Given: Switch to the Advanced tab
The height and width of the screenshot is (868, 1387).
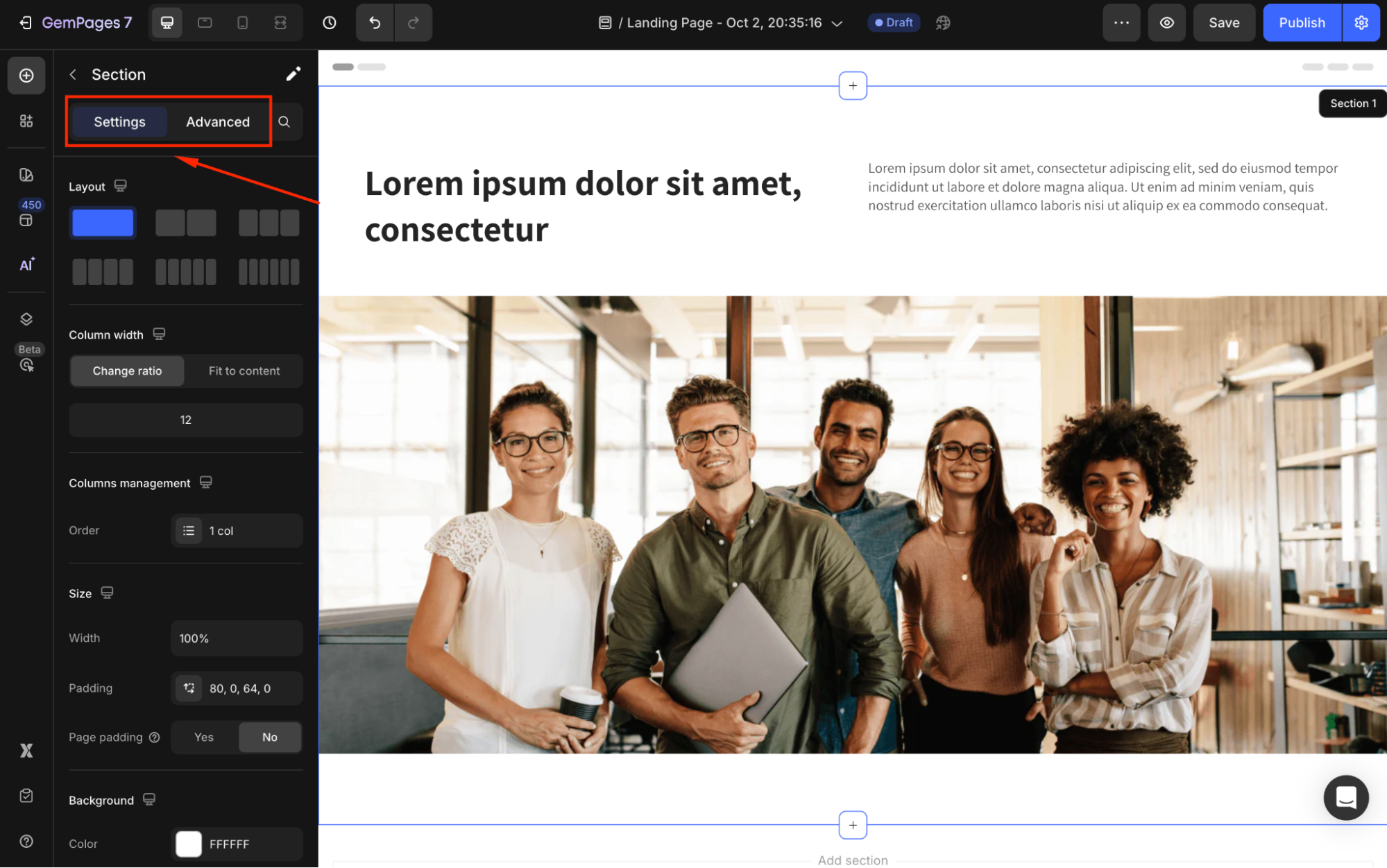Looking at the screenshot, I should pos(218,122).
